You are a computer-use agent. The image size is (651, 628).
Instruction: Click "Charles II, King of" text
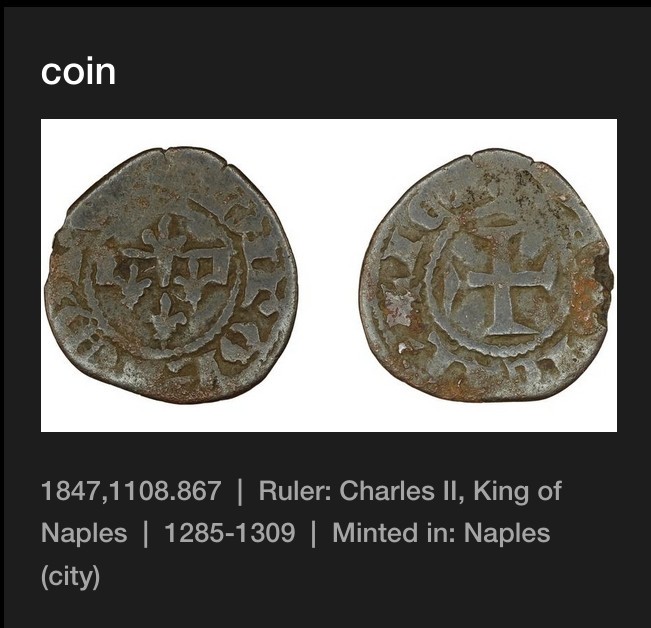[450, 491]
